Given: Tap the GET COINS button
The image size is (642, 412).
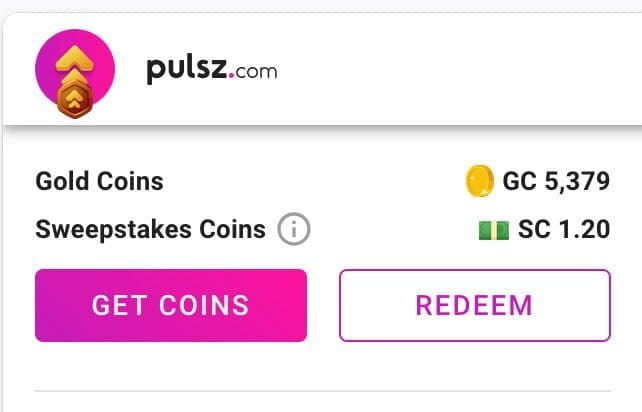Looking at the screenshot, I should tap(171, 305).
